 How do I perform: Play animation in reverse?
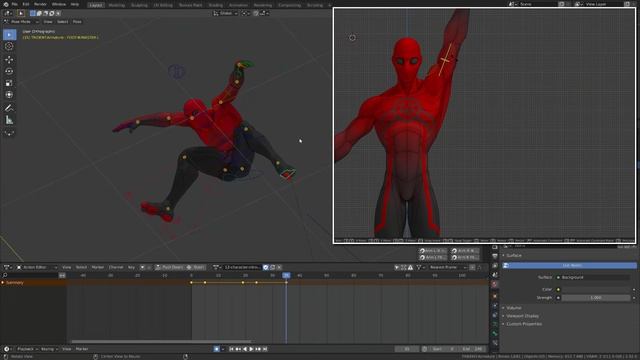pos(245,349)
